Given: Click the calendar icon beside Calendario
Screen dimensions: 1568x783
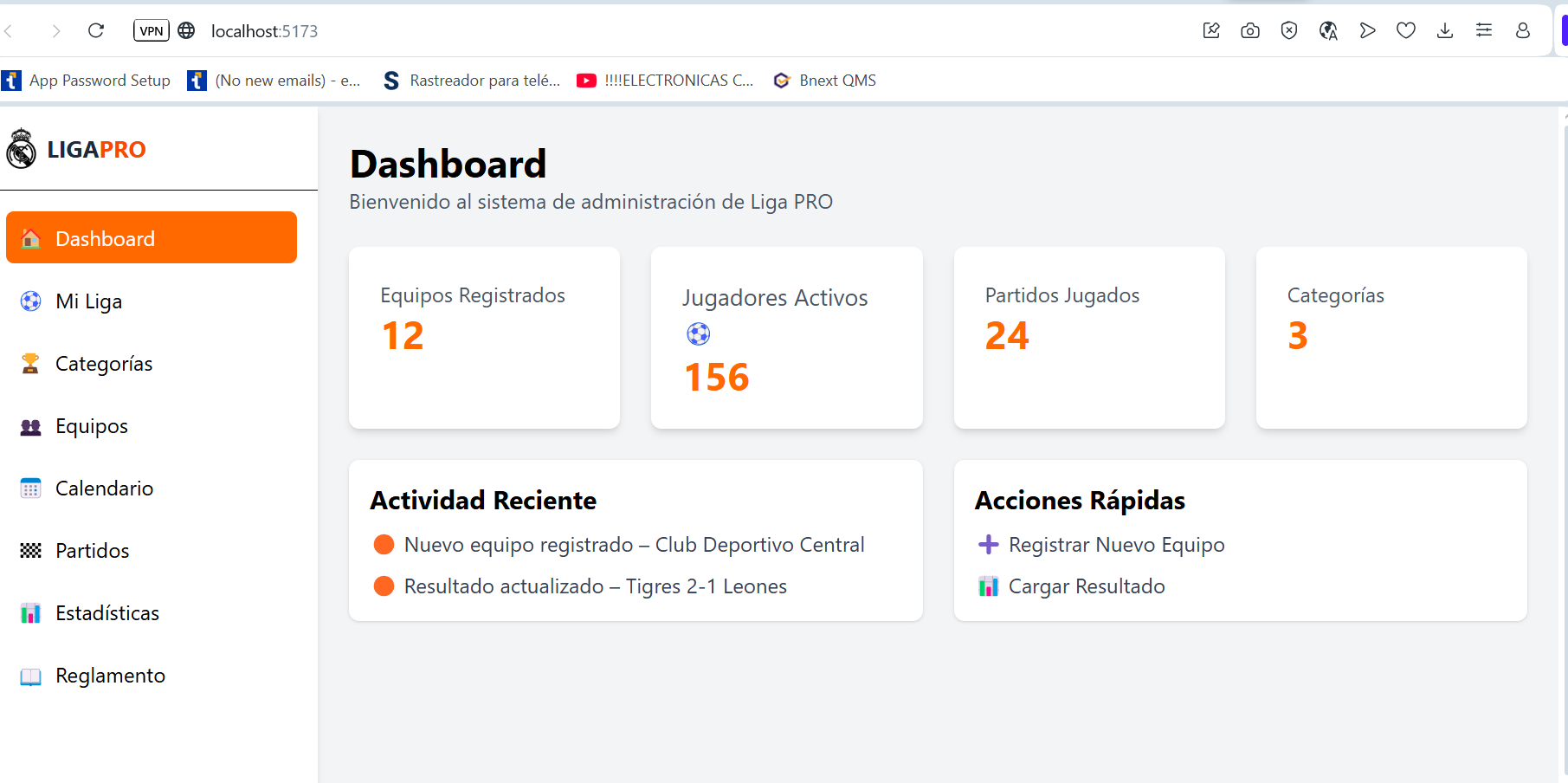Looking at the screenshot, I should coord(31,489).
